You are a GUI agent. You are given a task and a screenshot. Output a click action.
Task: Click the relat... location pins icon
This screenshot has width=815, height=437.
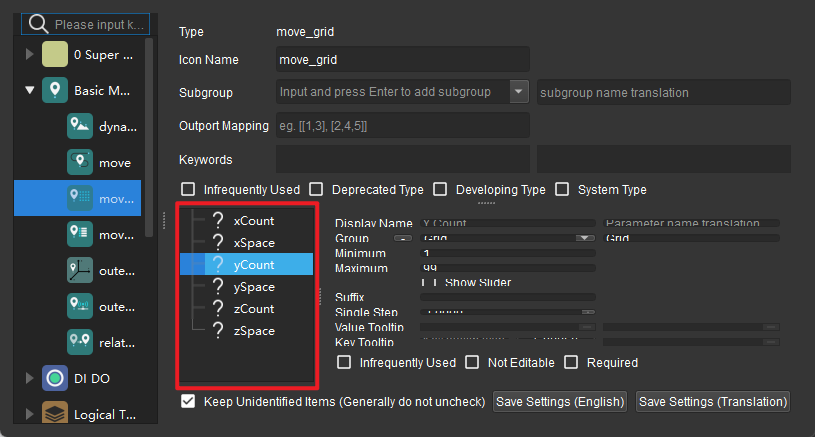pyautogui.click(x=80, y=342)
